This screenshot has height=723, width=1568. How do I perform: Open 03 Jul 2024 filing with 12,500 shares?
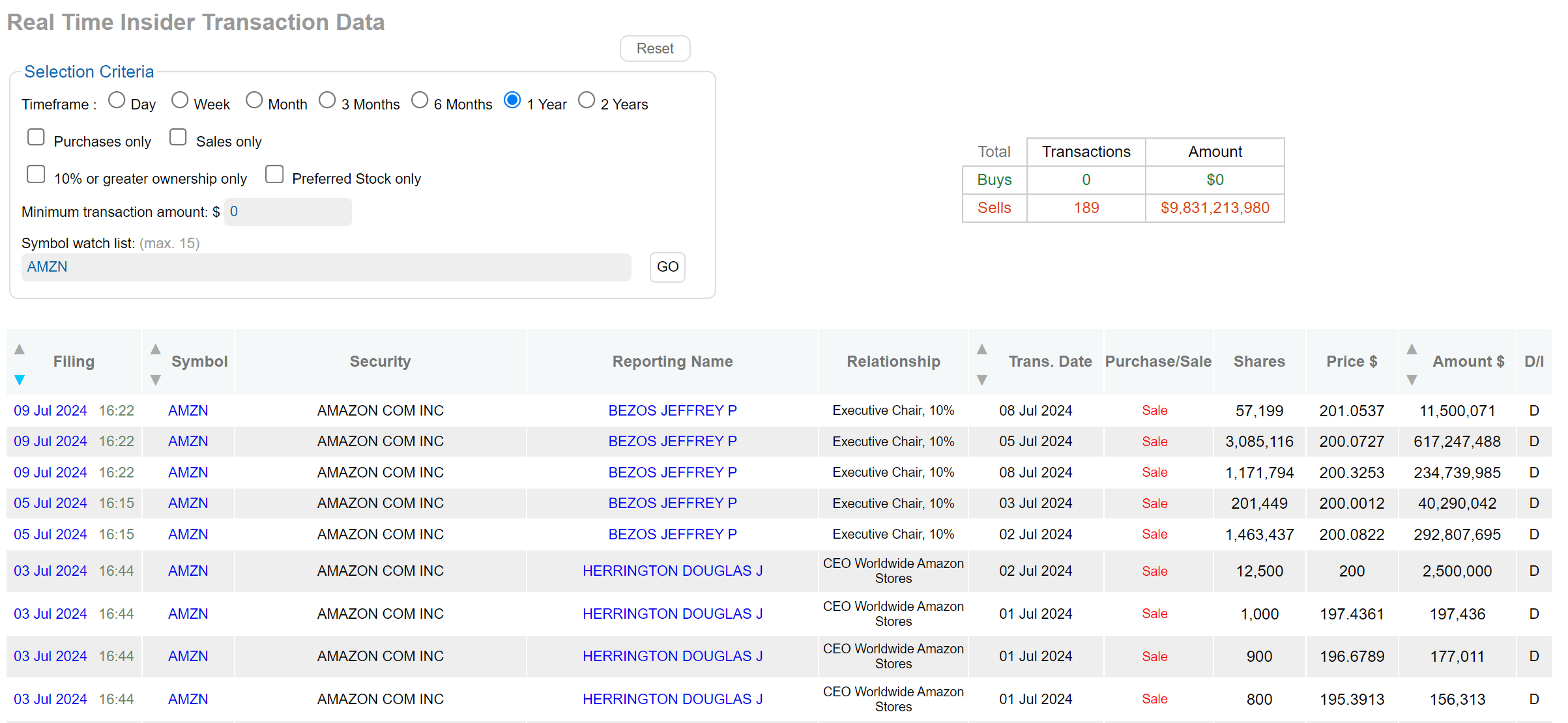(x=50, y=571)
